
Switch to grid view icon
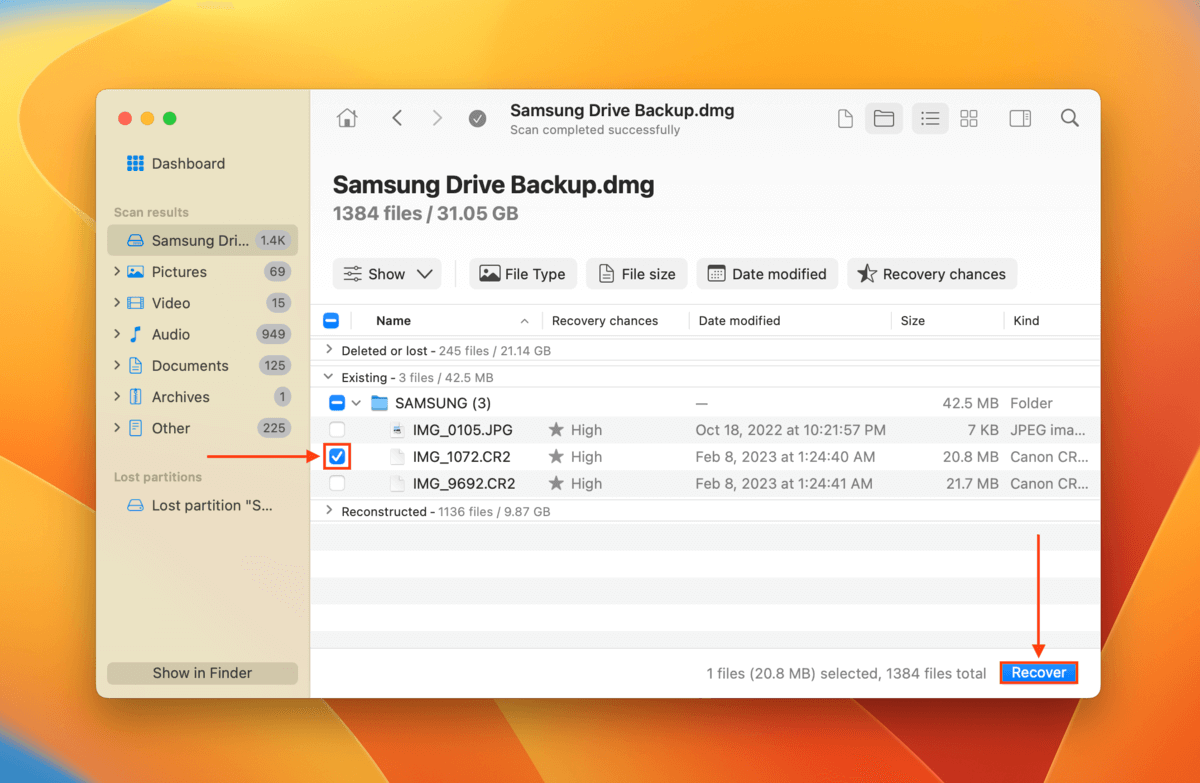(968, 118)
